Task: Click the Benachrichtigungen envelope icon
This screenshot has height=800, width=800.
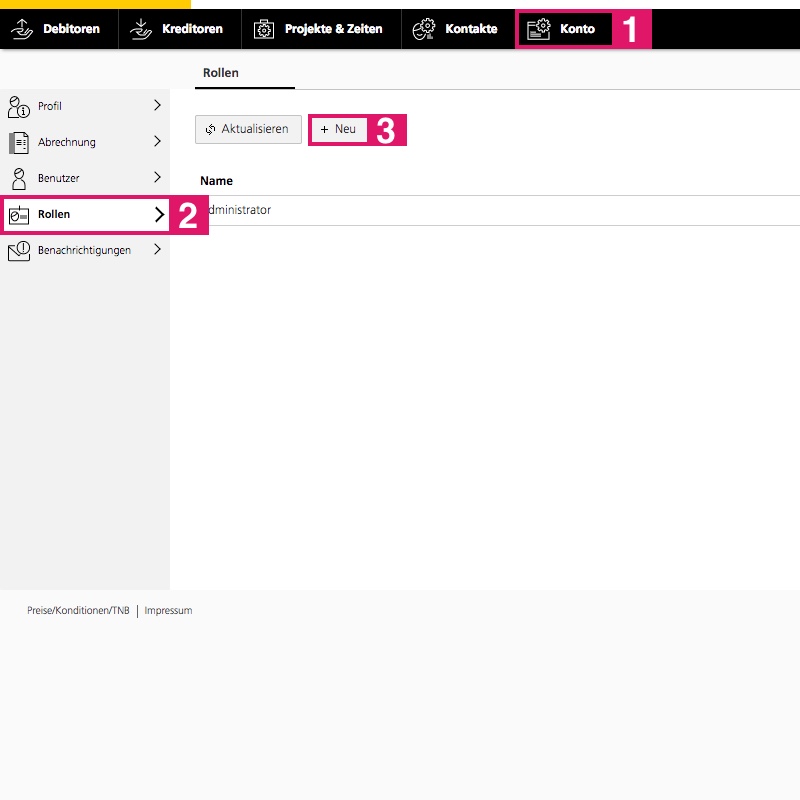Action: (x=19, y=250)
